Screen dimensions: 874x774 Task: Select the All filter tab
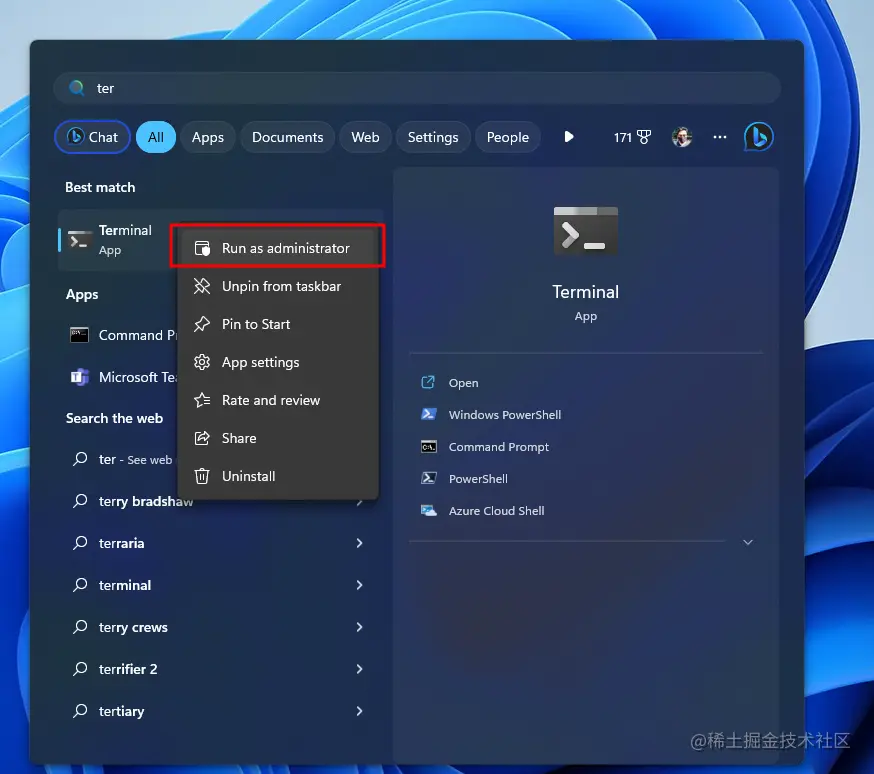click(x=156, y=137)
